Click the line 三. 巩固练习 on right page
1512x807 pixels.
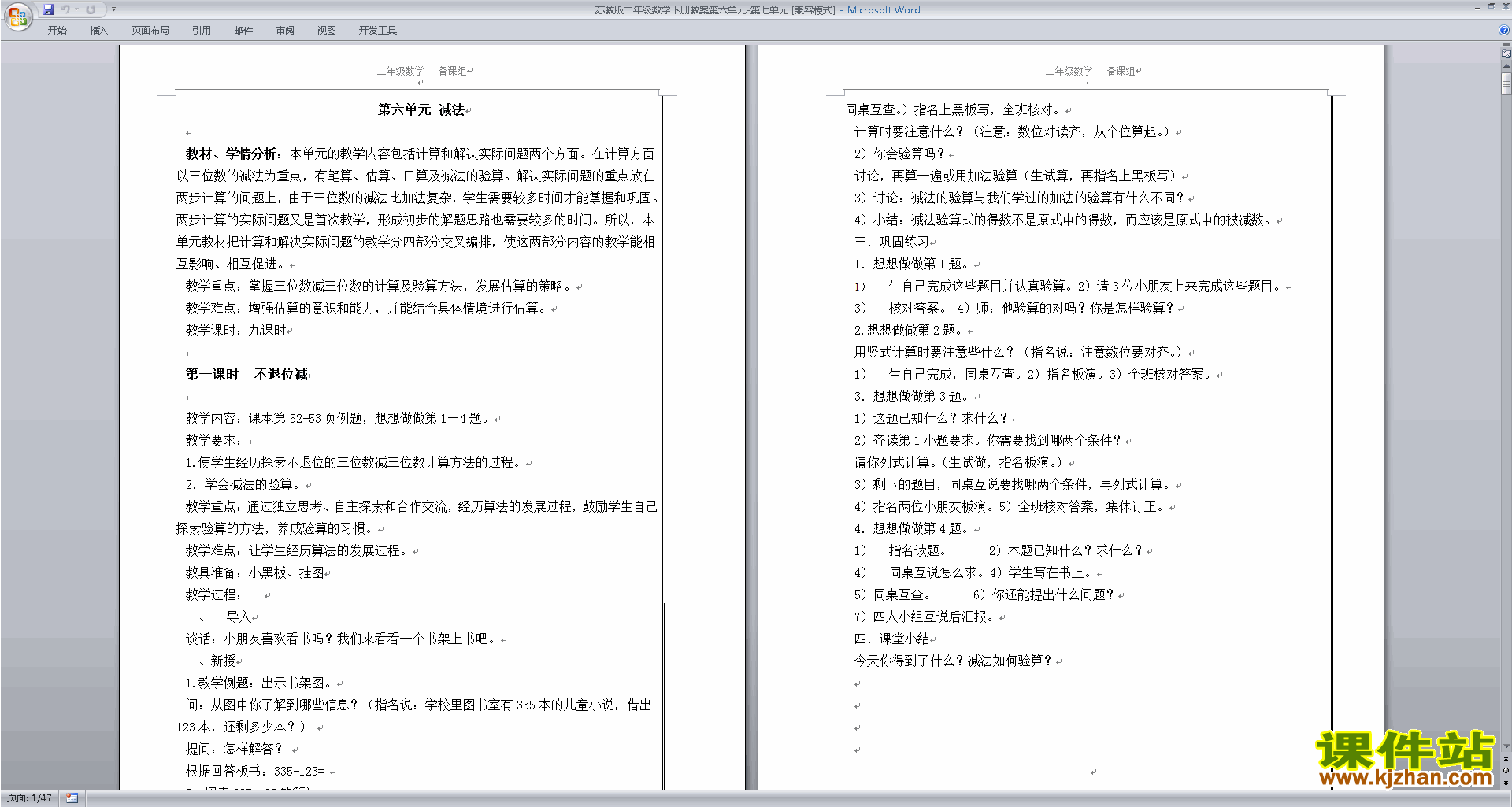tap(892, 242)
